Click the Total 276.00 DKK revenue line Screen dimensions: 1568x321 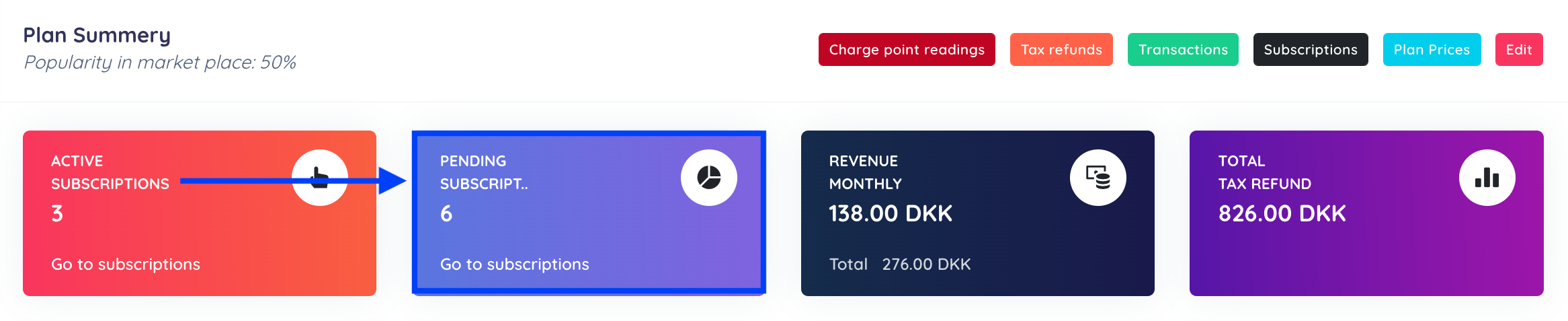[900, 264]
